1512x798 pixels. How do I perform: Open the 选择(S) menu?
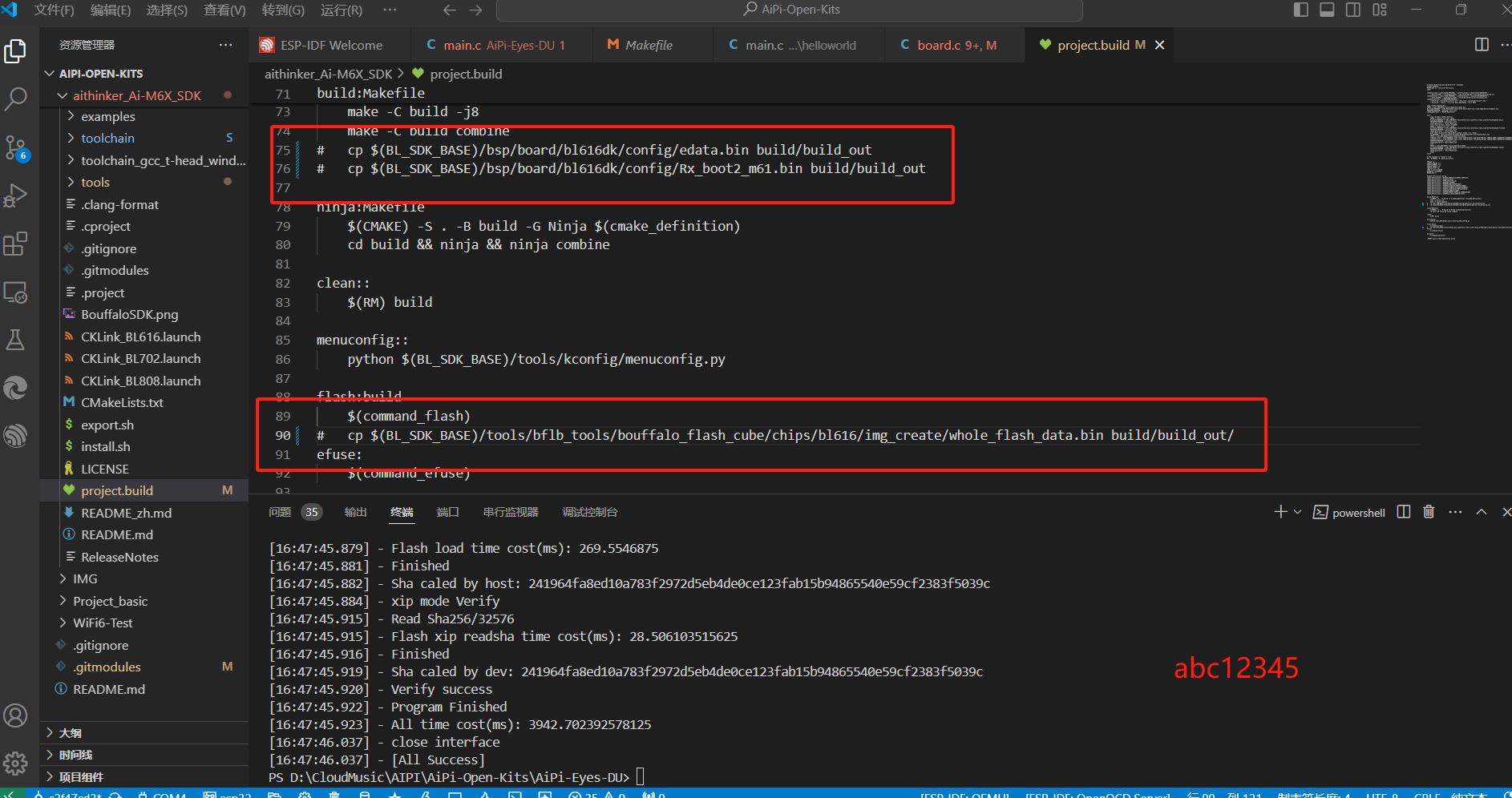[x=167, y=10]
